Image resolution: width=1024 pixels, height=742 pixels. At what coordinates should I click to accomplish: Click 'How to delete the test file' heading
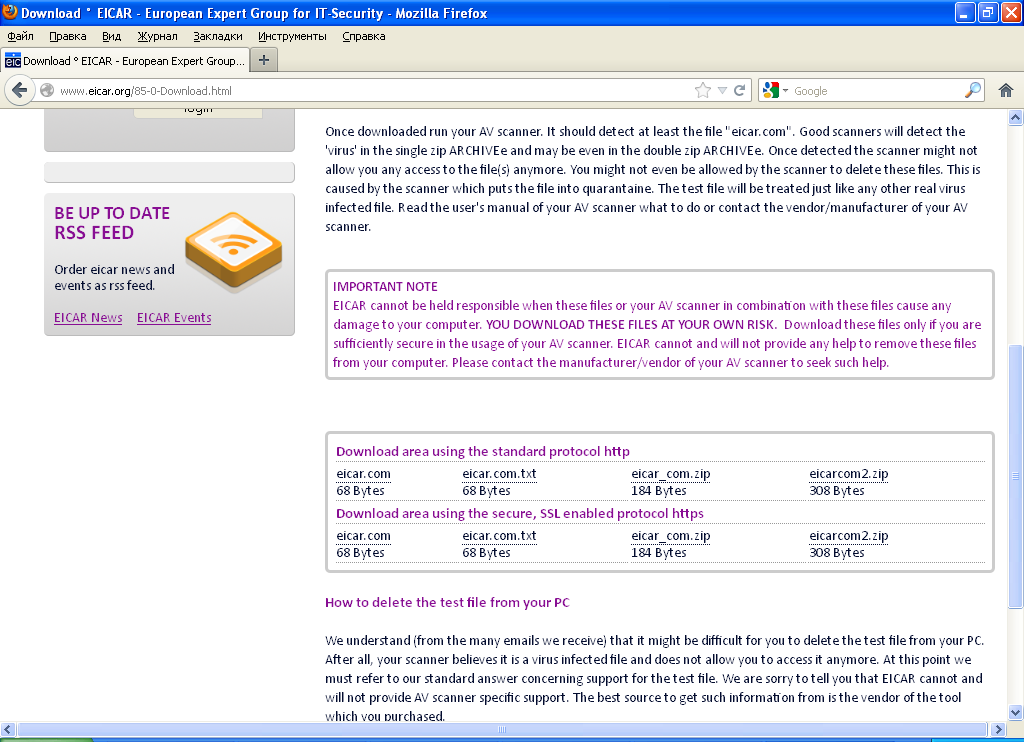(447, 602)
